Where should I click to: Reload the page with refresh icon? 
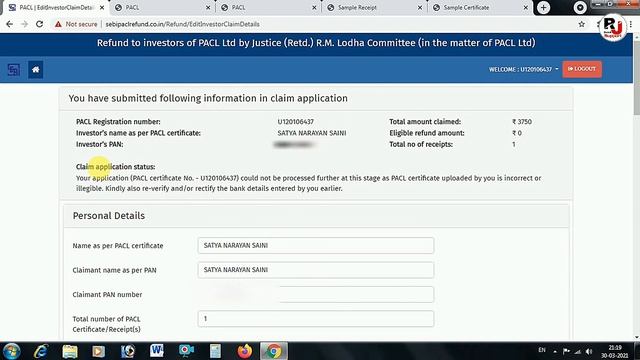40,24
